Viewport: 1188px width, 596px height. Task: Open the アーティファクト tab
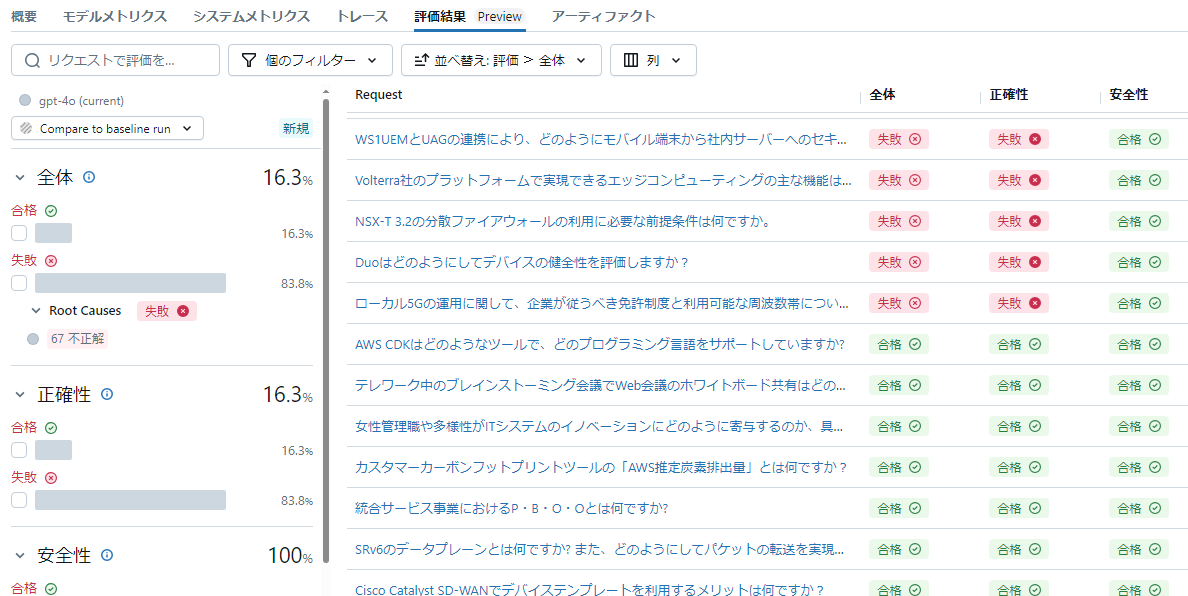click(x=603, y=16)
